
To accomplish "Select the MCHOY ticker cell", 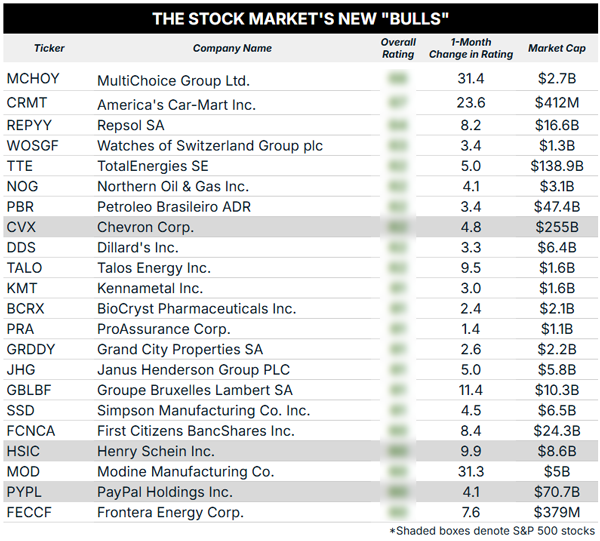I will 33,78.
